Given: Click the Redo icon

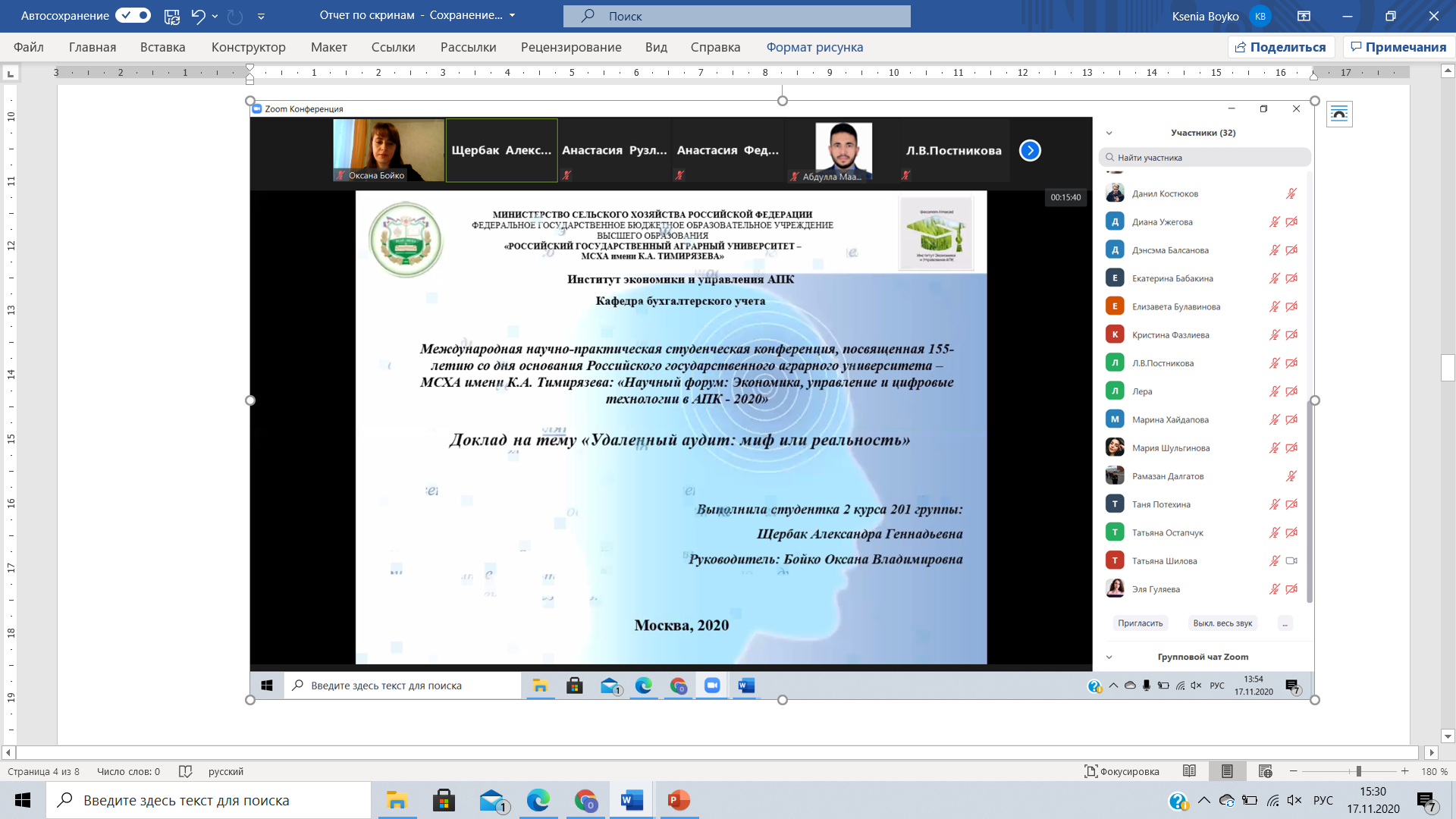Looking at the screenshot, I should [235, 16].
